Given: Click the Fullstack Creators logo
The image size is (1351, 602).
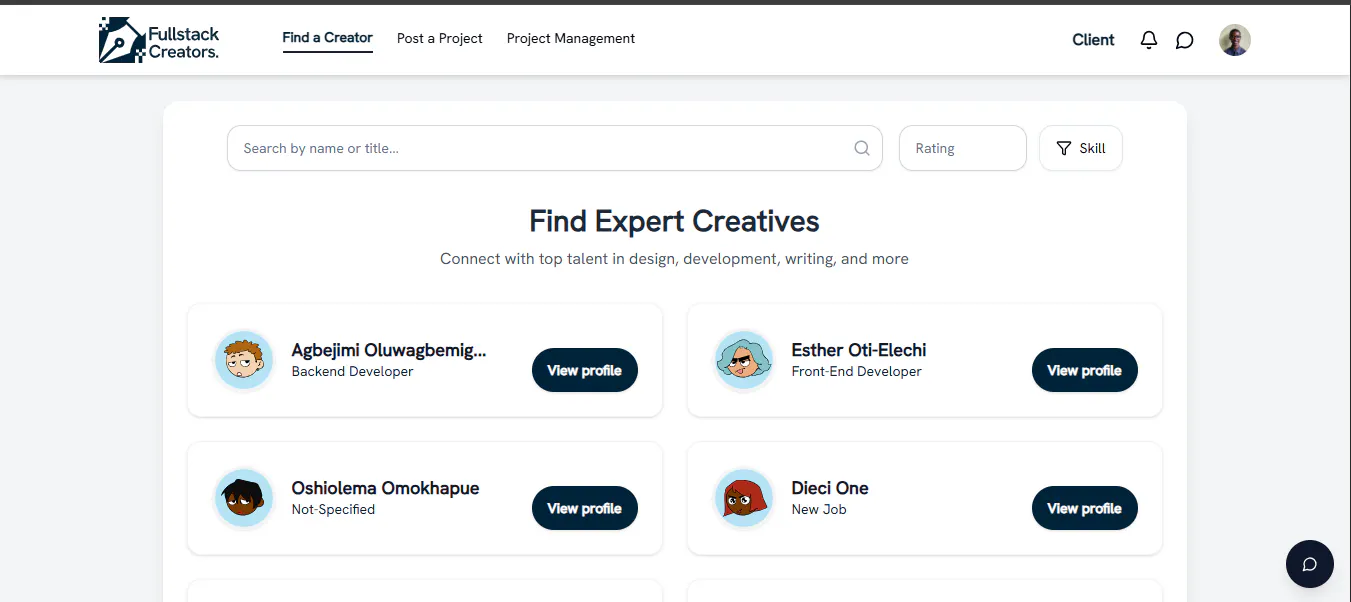Looking at the screenshot, I should pos(159,40).
